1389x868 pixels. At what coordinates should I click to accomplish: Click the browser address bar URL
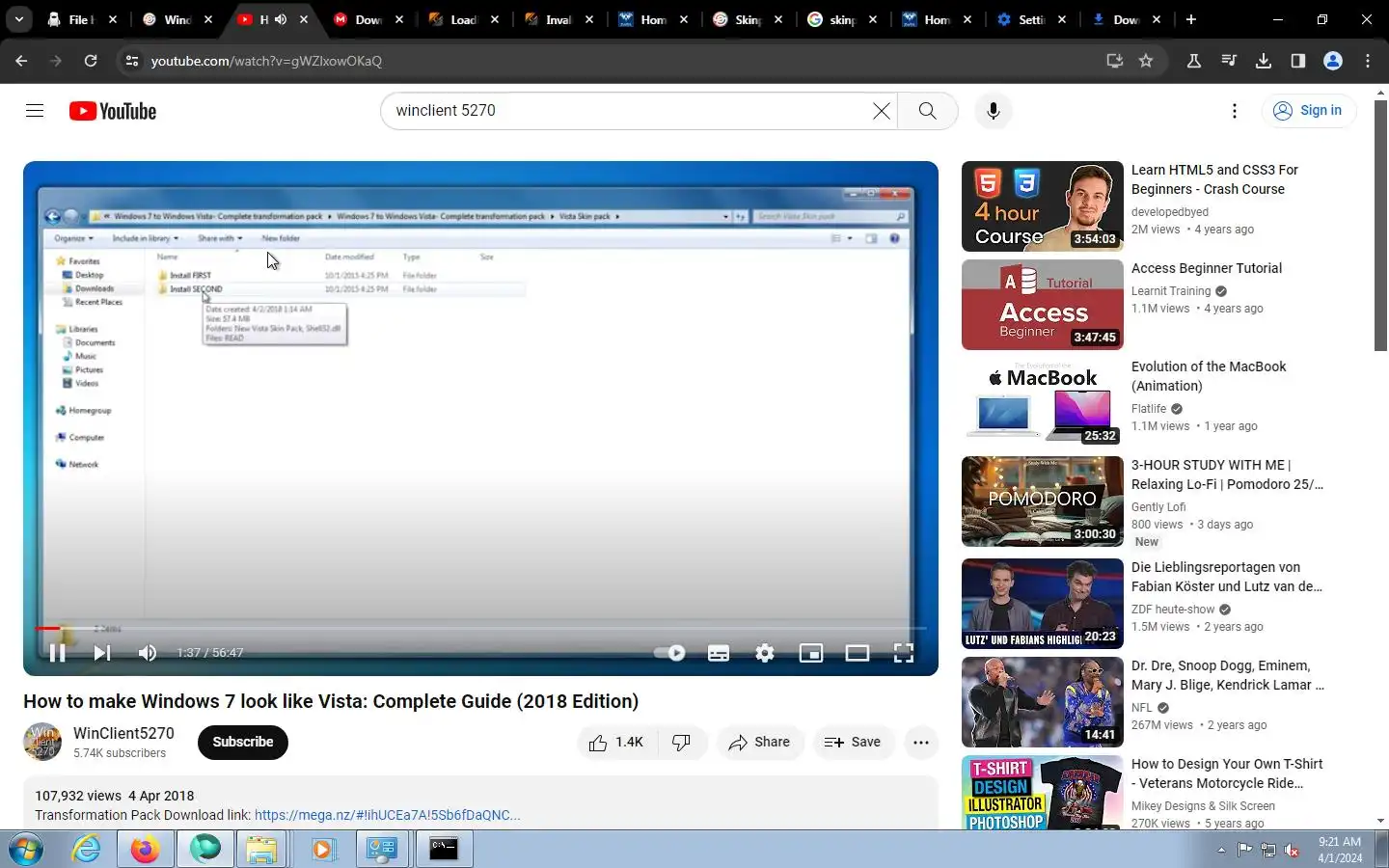266,61
